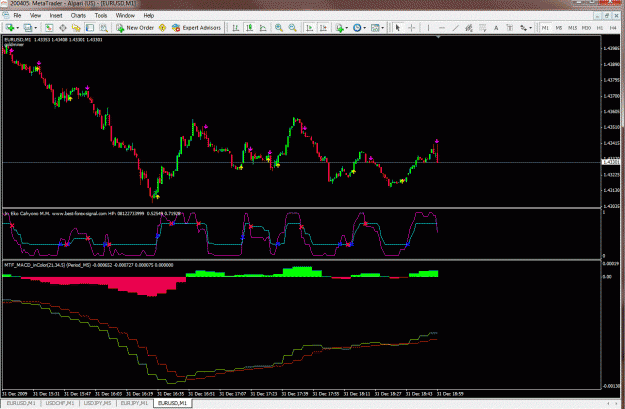The width and height of the screenshot is (625, 409).
Task: Click the Profiles icon
Action: [x=28, y=28]
